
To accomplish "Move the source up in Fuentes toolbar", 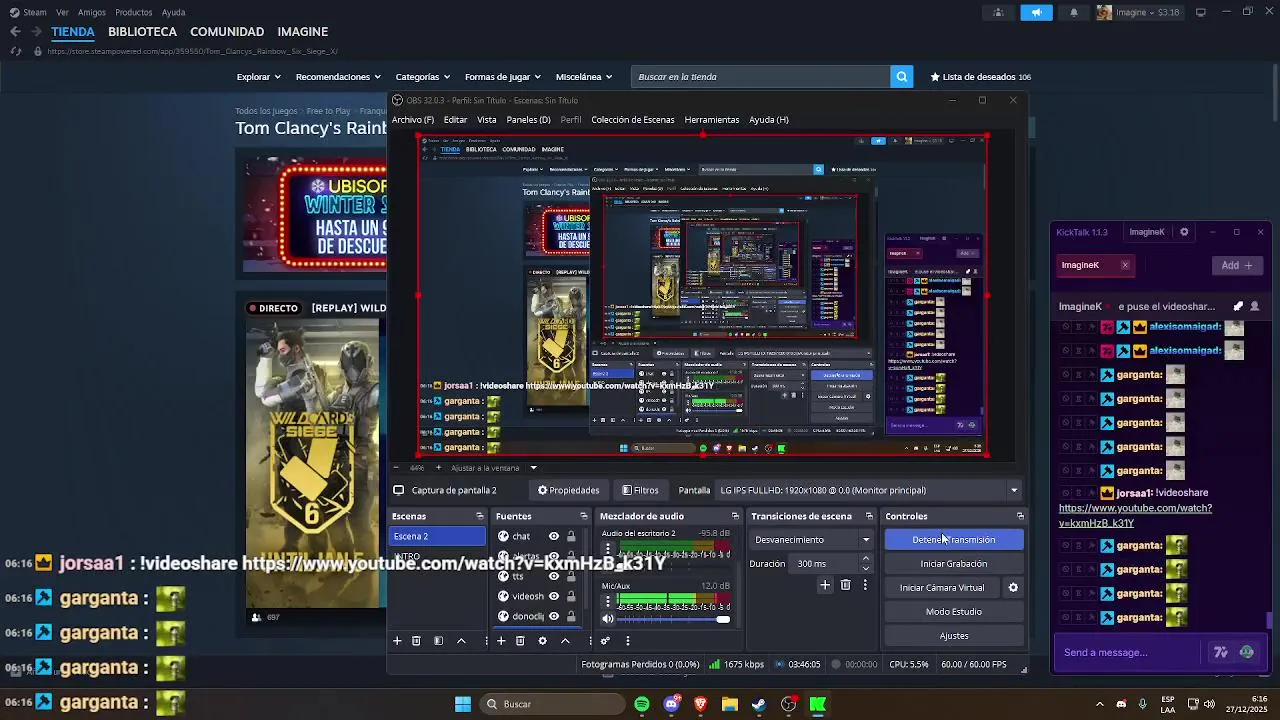I will point(565,641).
